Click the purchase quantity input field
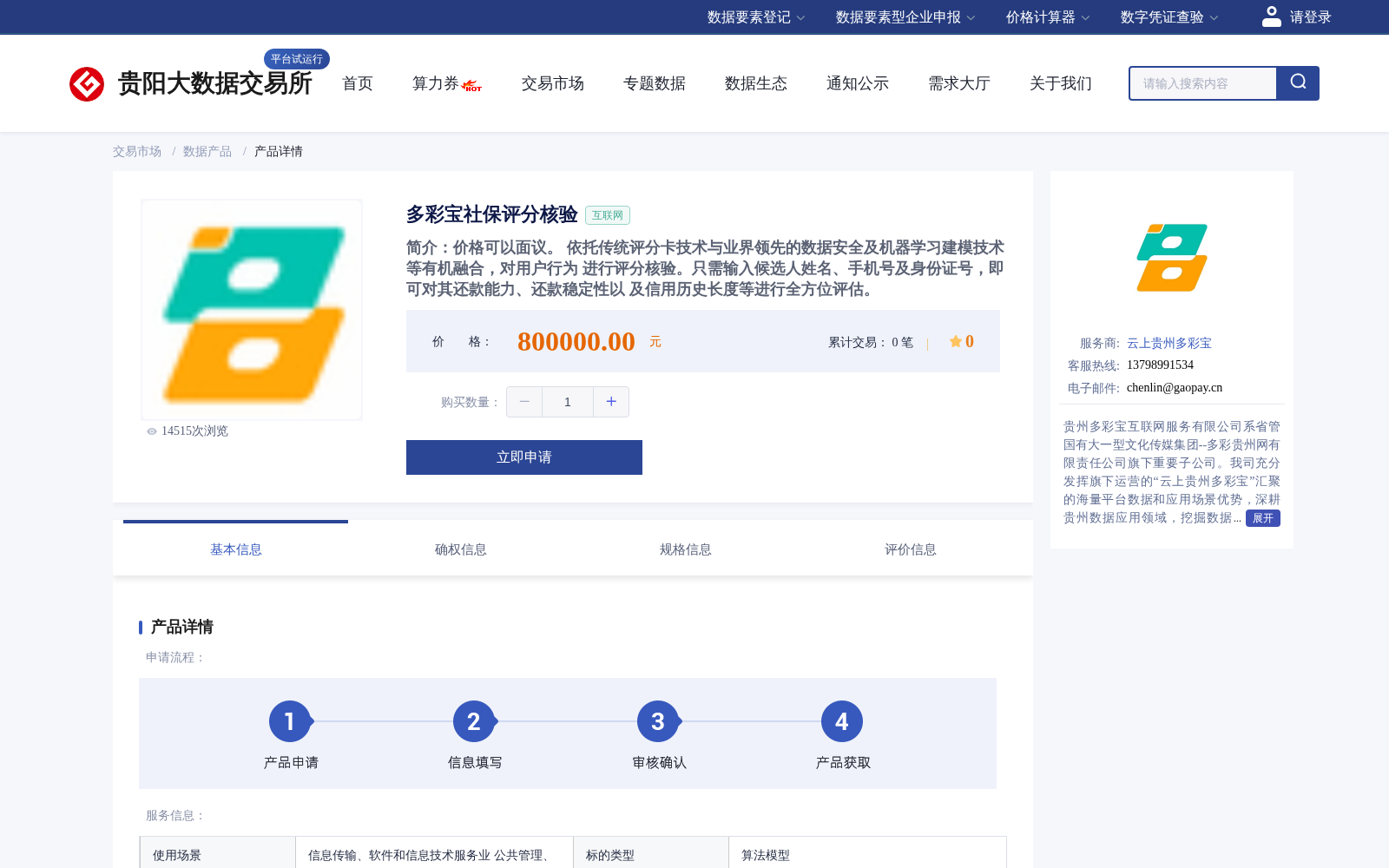Viewport: 1389px width, 868px height. point(568,402)
